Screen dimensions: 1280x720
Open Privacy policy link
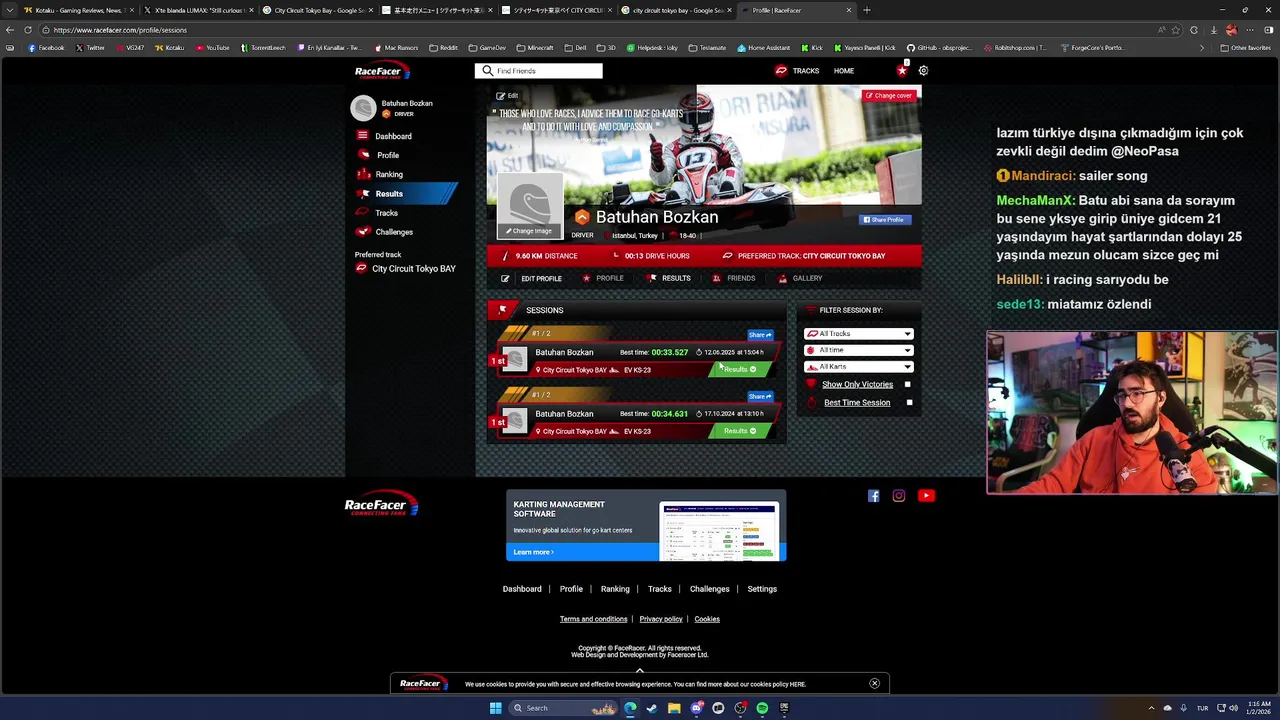click(x=661, y=619)
